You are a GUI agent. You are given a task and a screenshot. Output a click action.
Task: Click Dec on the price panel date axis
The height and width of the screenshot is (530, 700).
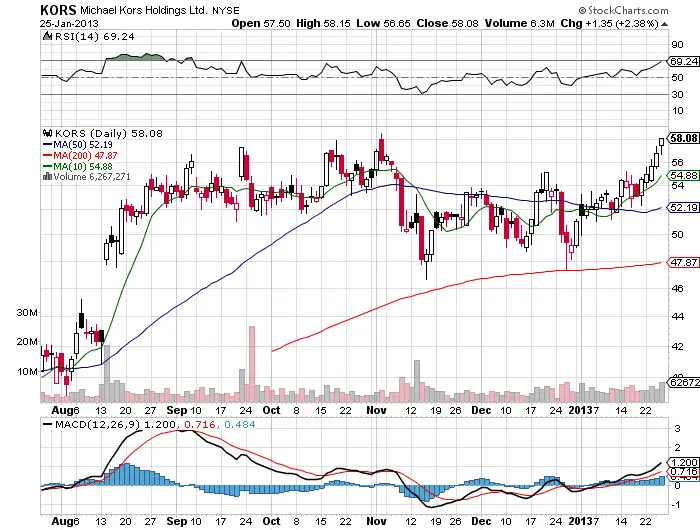tap(481, 410)
